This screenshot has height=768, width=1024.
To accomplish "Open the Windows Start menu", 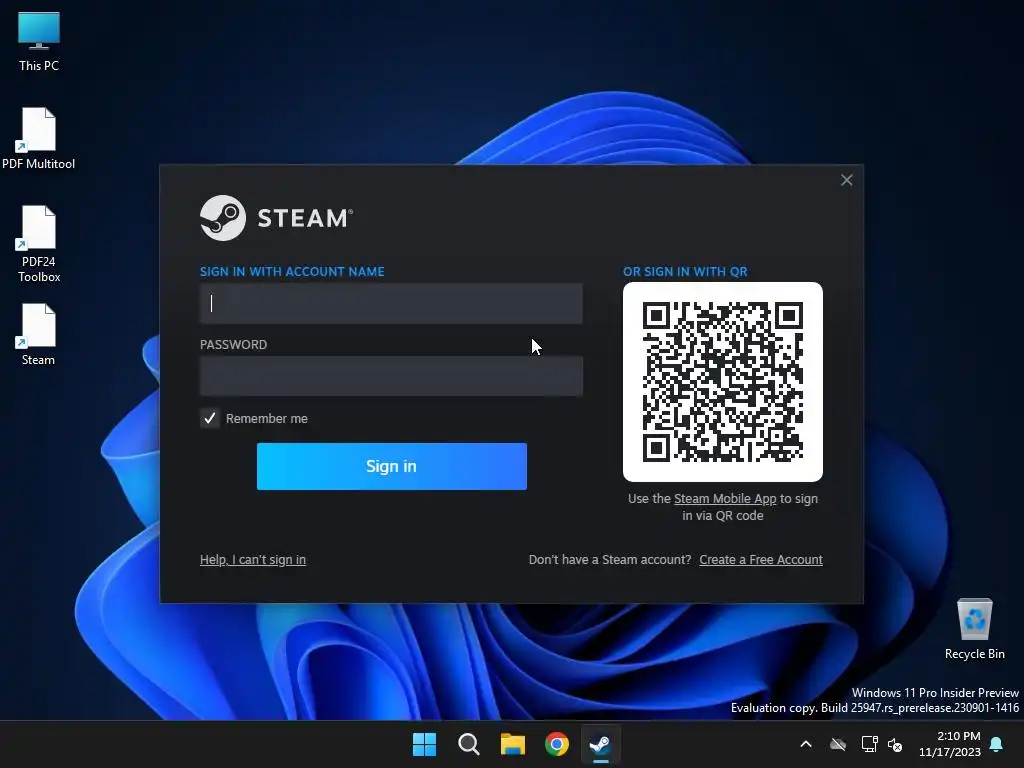I will pos(424,744).
